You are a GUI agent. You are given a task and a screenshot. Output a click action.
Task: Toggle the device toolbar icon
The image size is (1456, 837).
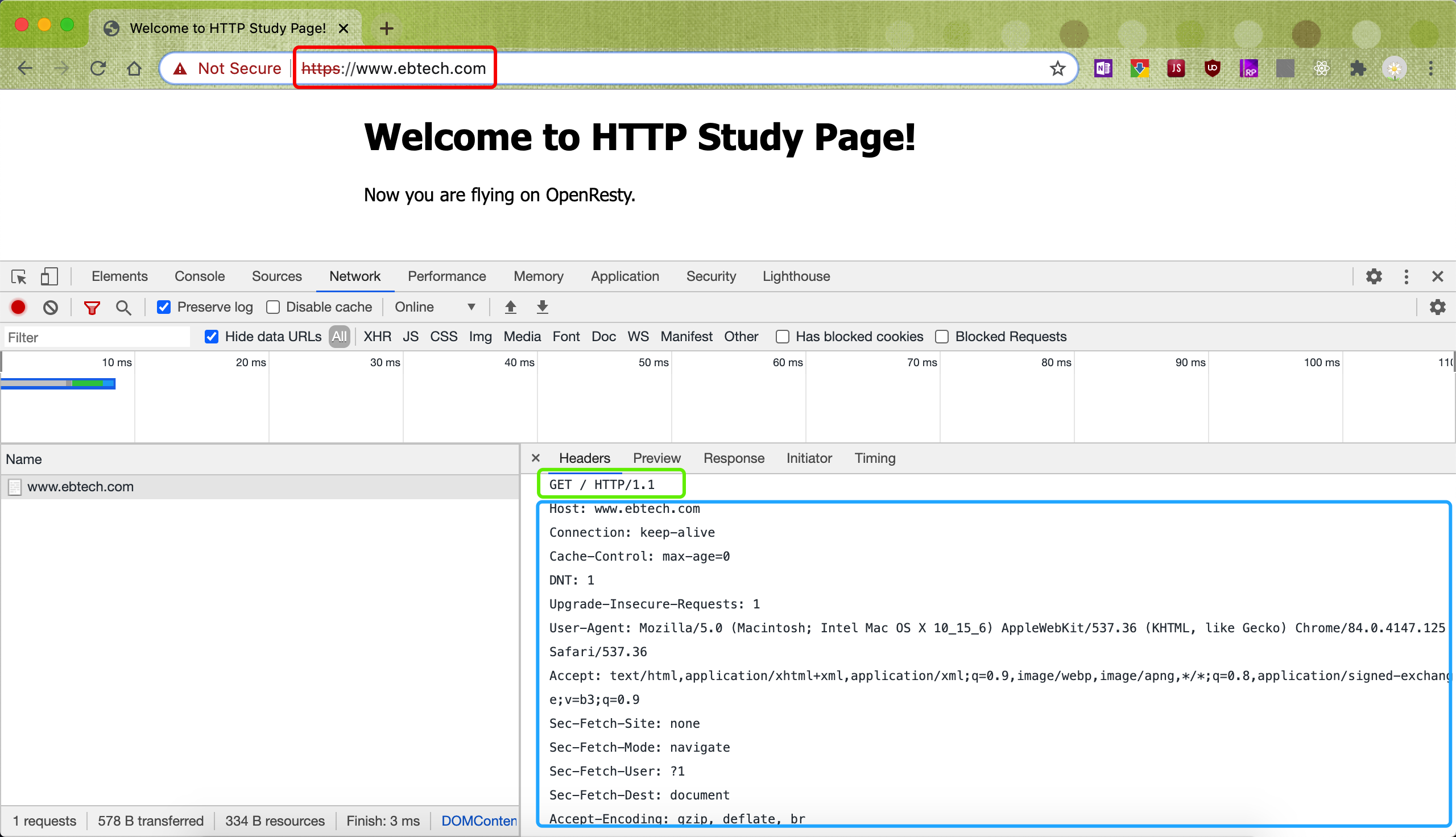pyautogui.click(x=49, y=276)
